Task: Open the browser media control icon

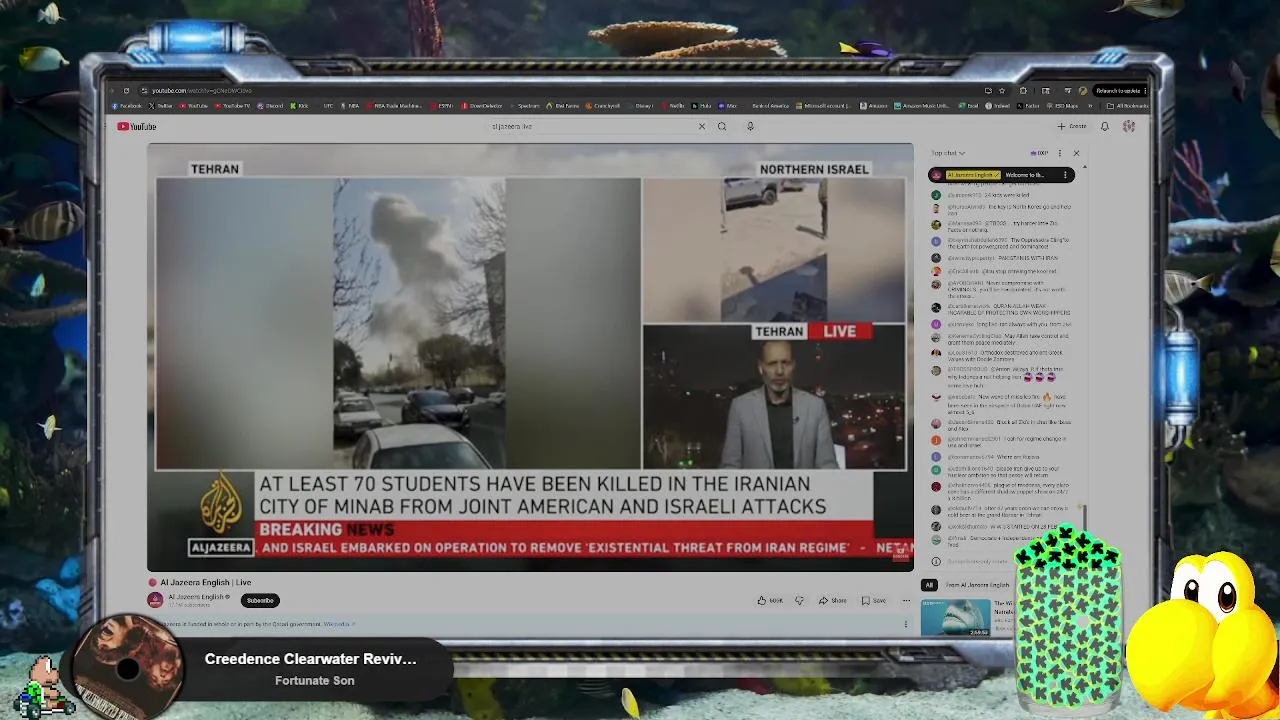Action: [1067, 91]
